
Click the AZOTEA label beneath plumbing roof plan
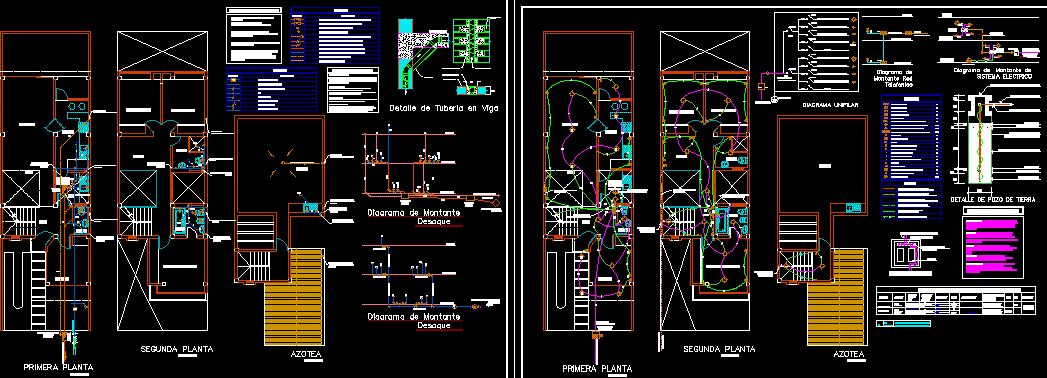tap(306, 354)
